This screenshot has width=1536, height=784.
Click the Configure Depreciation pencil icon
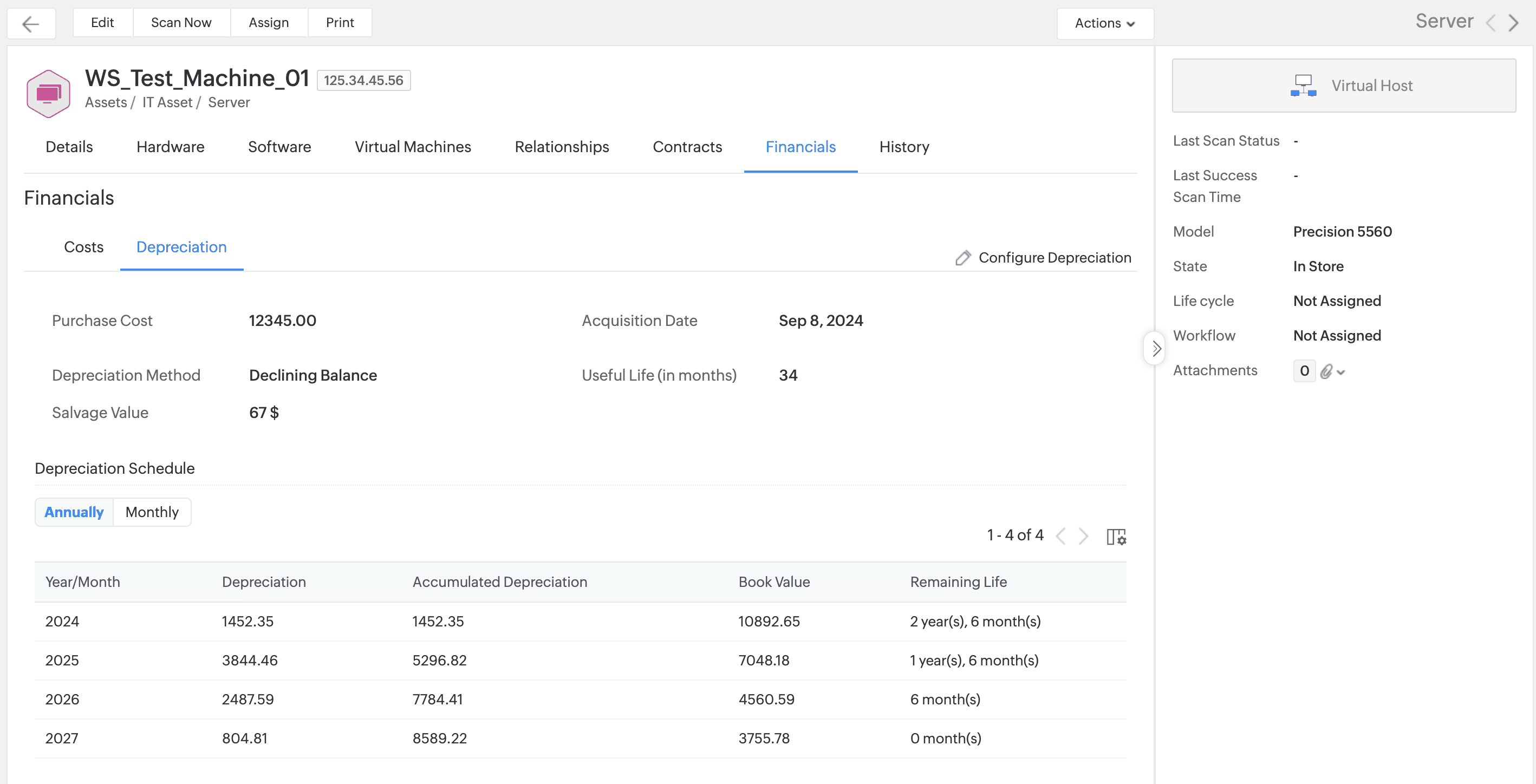962,258
